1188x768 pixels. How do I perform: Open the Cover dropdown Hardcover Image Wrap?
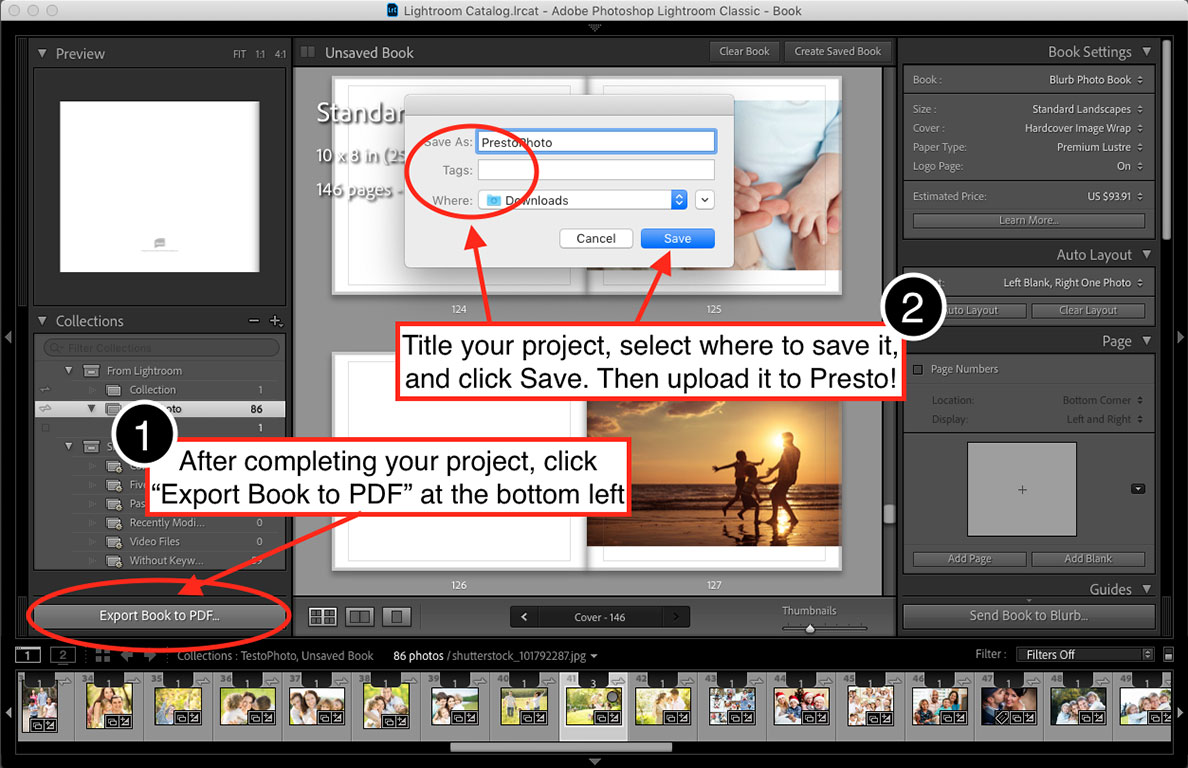(1083, 128)
